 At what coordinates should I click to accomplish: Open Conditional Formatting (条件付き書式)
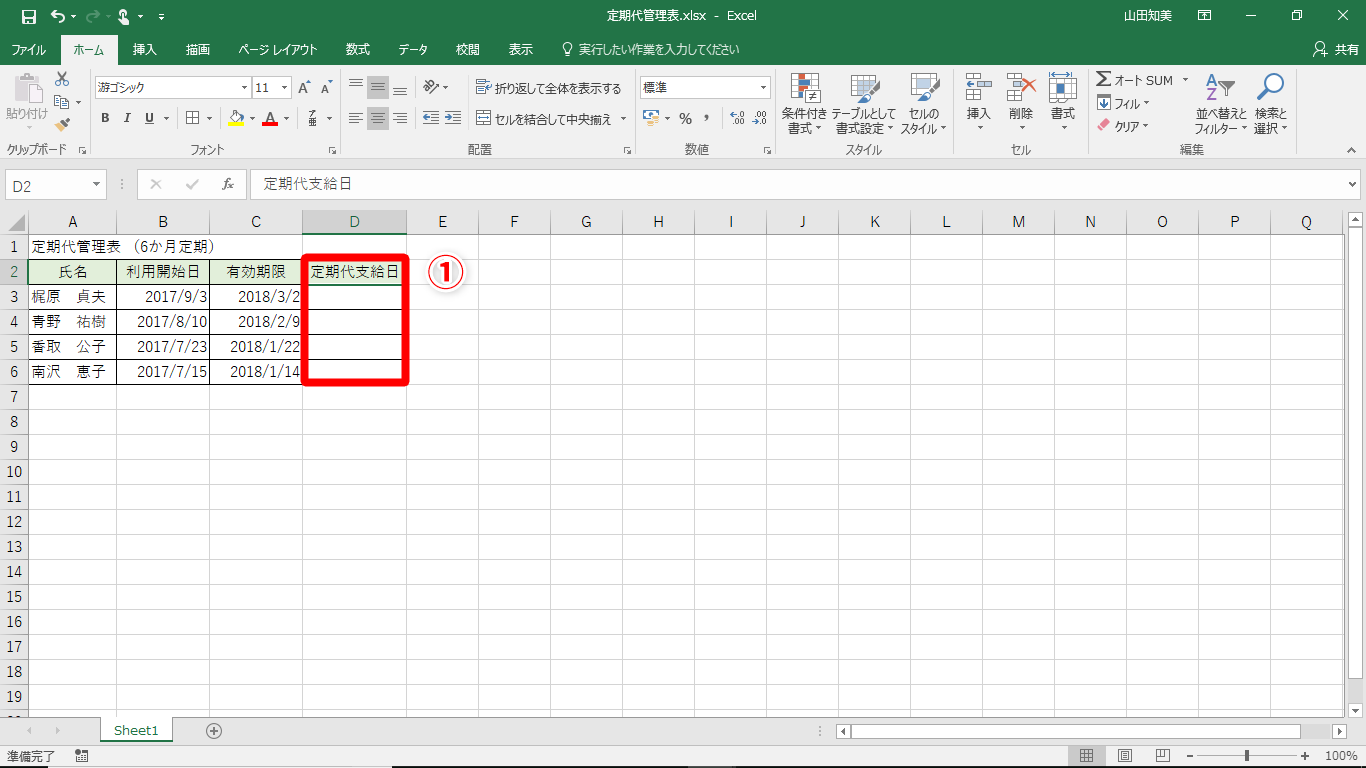pyautogui.click(x=805, y=104)
